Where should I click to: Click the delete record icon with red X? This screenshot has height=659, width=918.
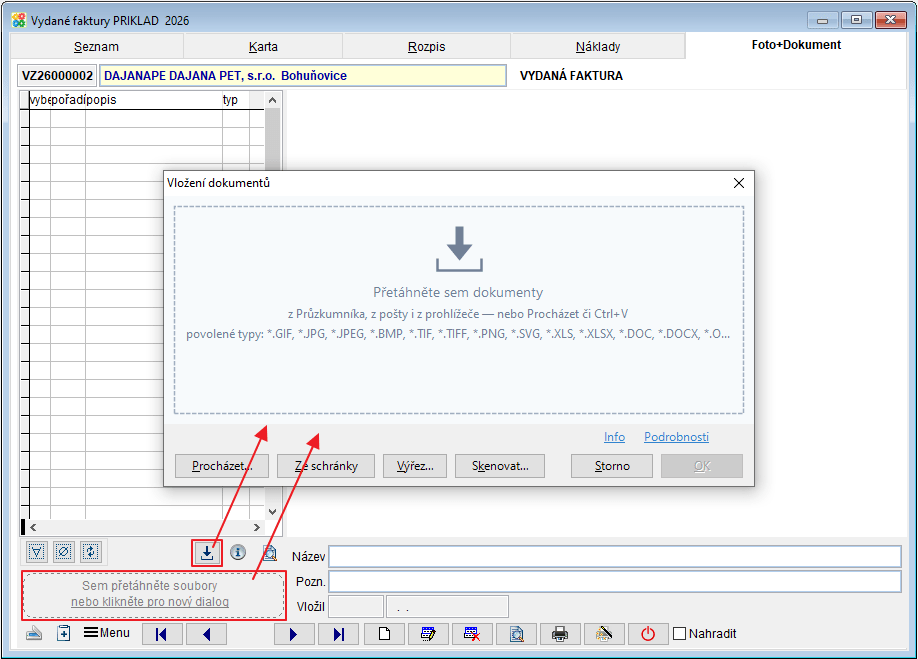[472, 634]
